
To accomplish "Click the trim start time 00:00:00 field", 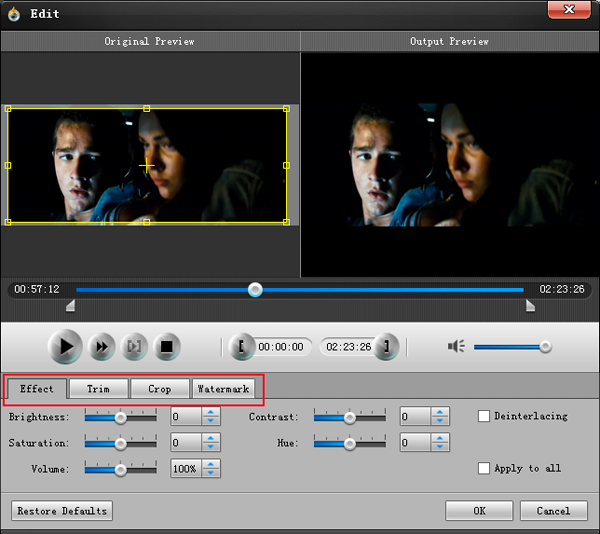I will (x=281, y=347).
